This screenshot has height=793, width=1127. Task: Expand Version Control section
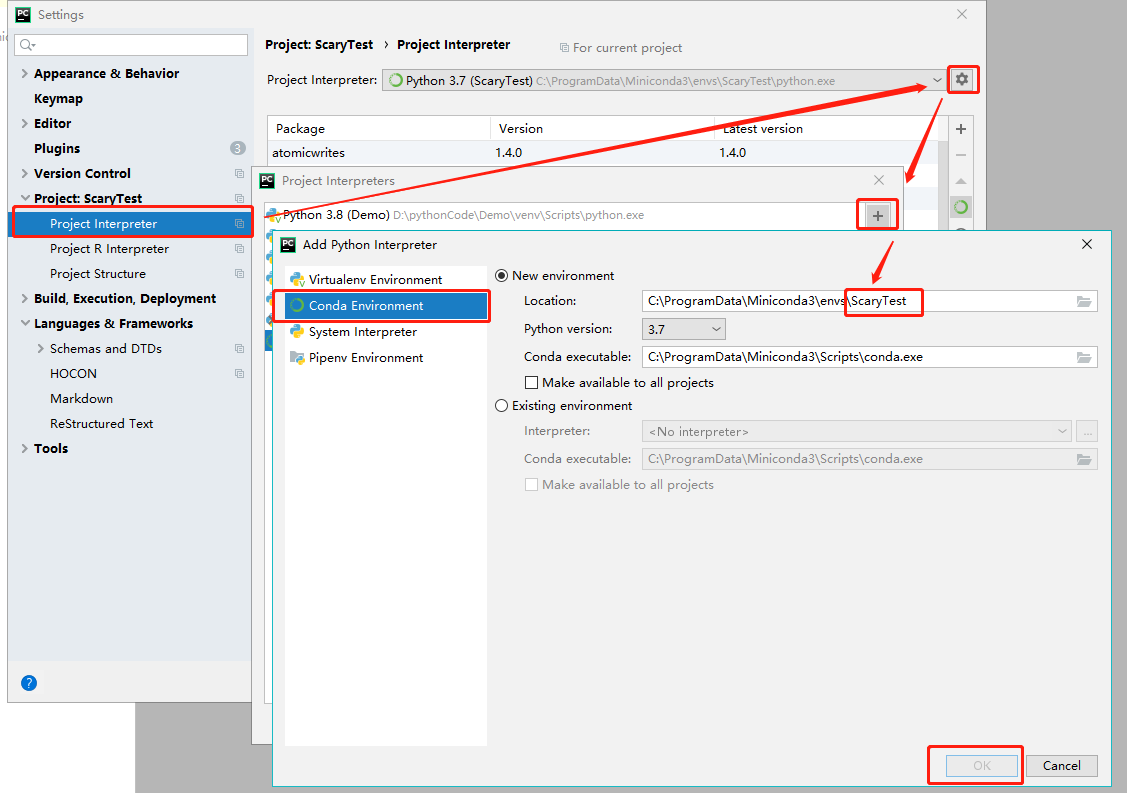pyautogui.click(x=24, y=173)
